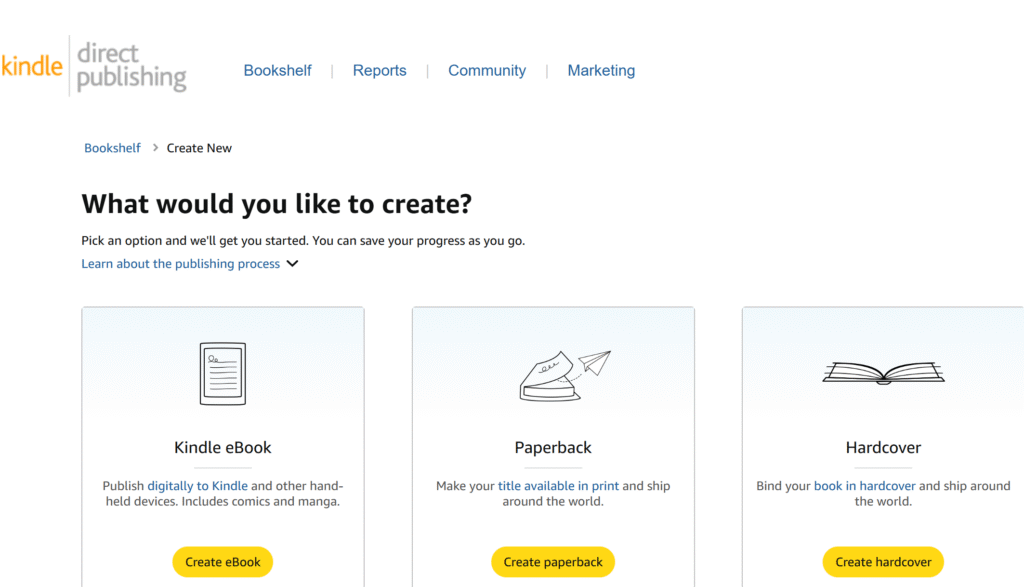Return to Bookshelf via breadcrumb link
Screen dimensions: 1024x587
pos(112,148)
